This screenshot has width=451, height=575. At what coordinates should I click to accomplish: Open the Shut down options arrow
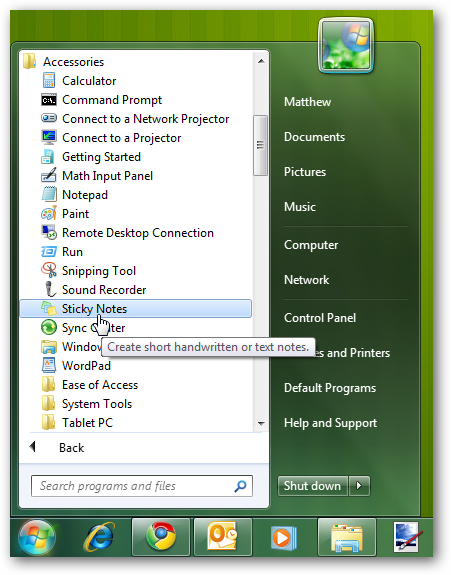(359, 486)
